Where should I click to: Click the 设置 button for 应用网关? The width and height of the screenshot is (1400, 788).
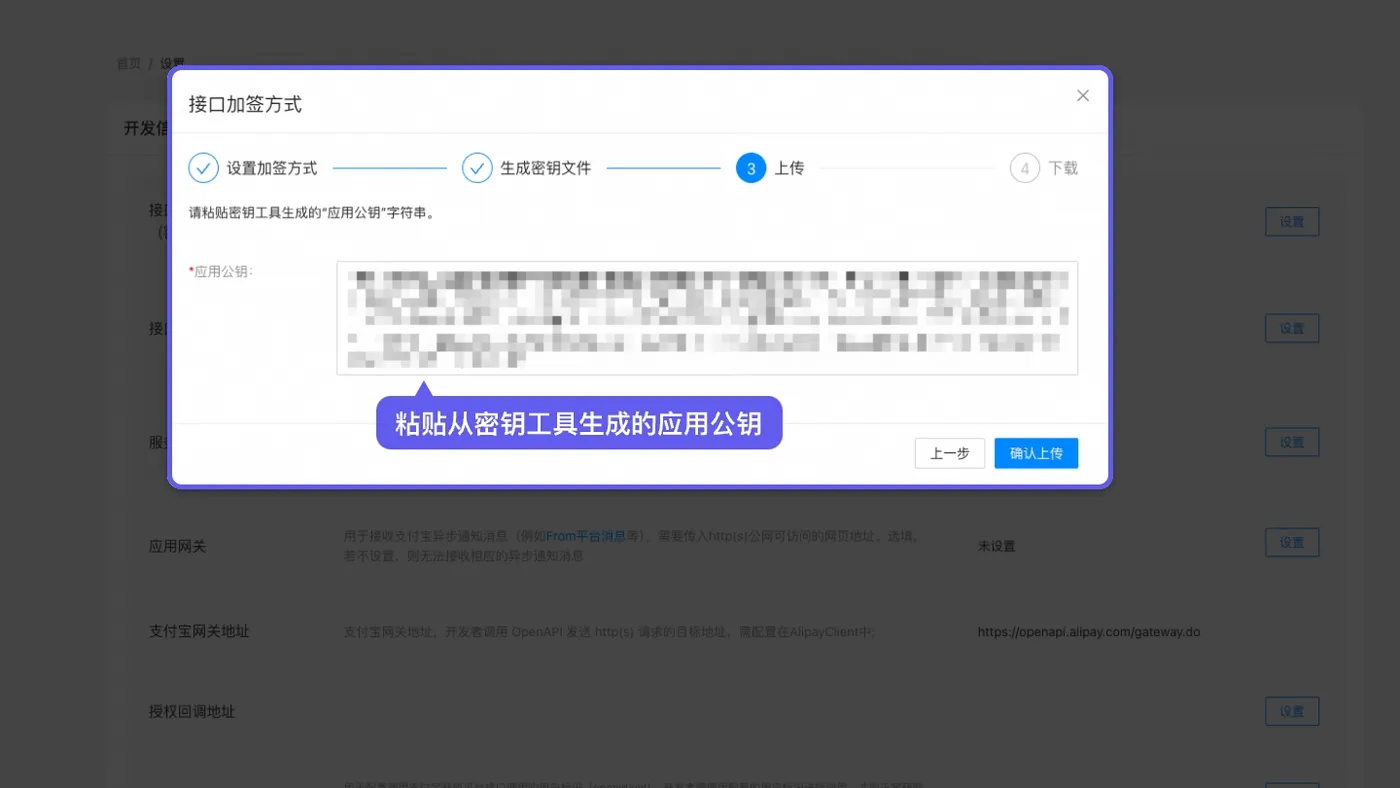point(1292,542)
